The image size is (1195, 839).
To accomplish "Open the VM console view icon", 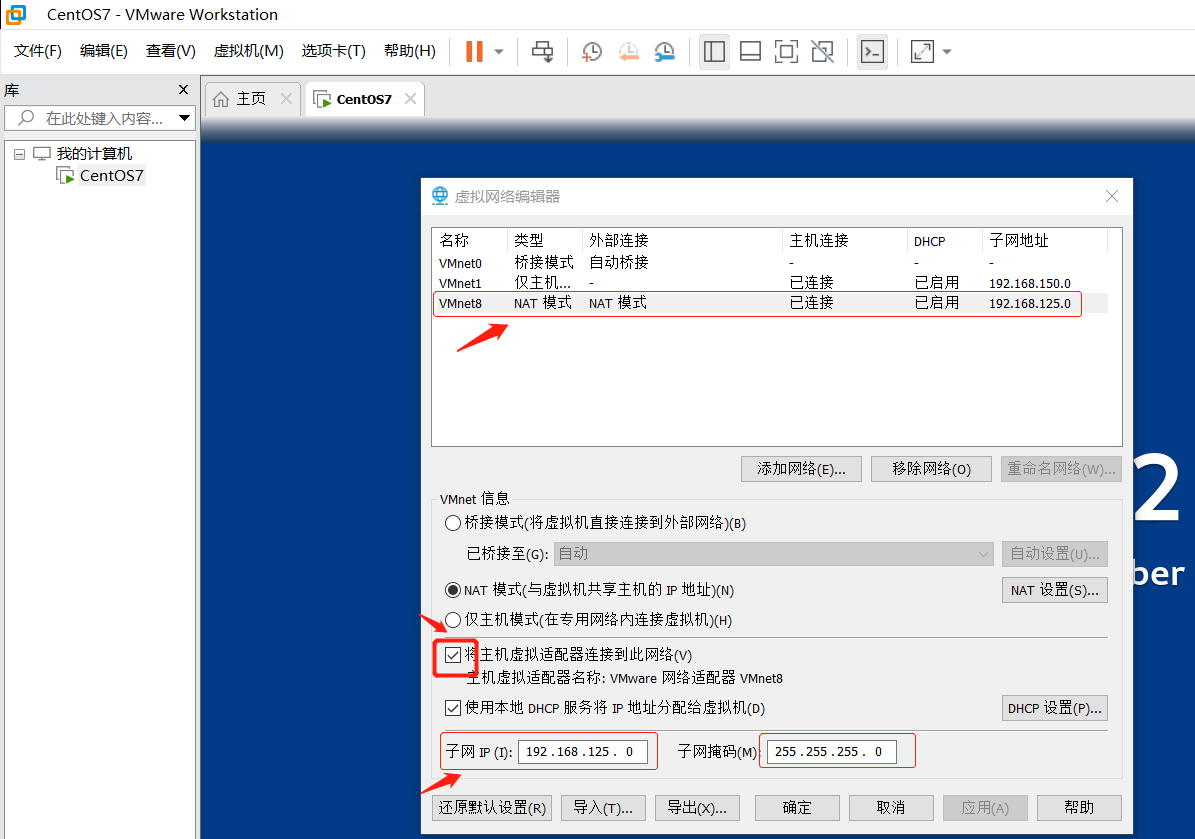I will pyautogui.click(x=872, y=51).
